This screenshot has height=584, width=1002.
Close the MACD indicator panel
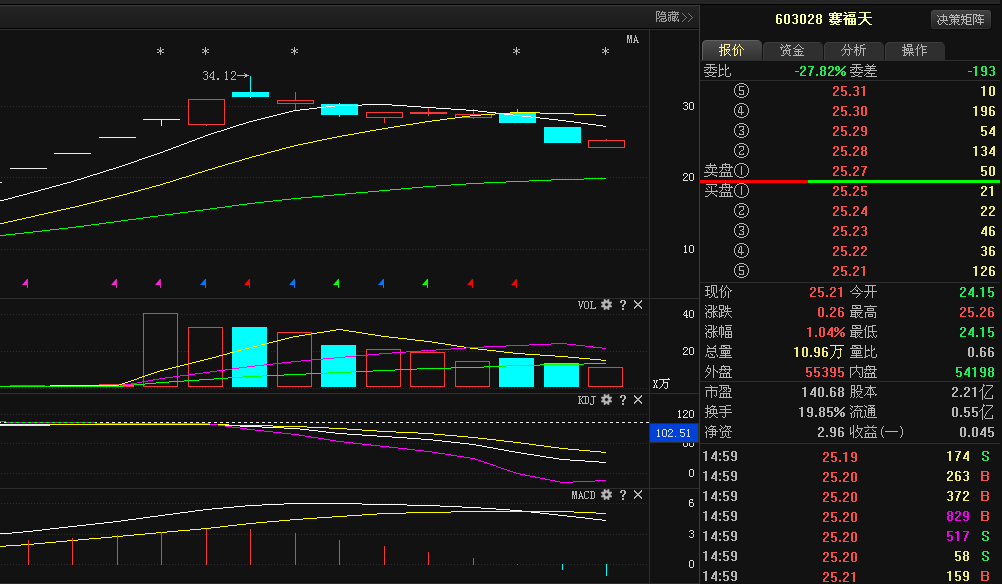[638, 495]
